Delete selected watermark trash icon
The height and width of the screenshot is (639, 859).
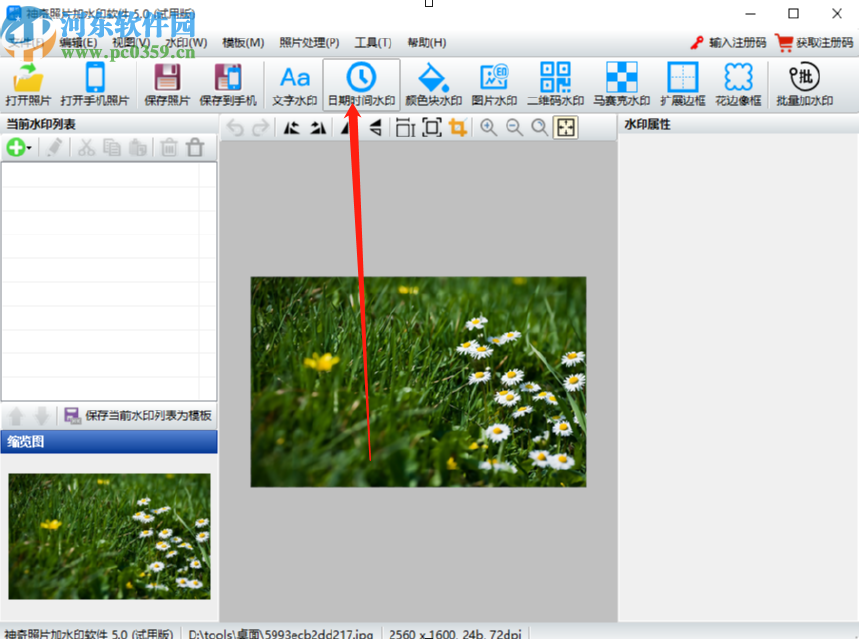click(x=169, y=147)
